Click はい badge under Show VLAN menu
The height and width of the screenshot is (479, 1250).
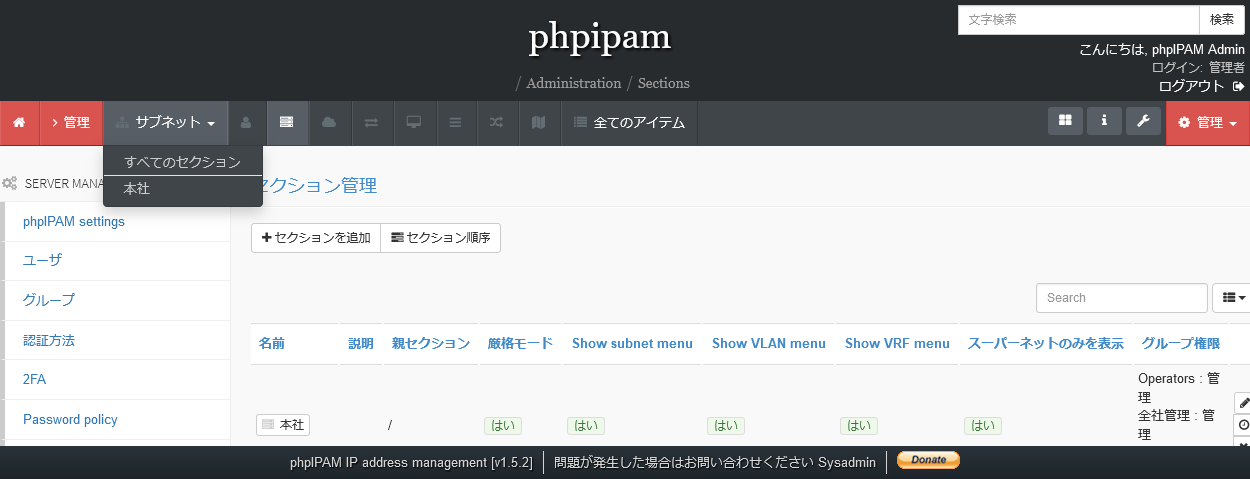725,425
